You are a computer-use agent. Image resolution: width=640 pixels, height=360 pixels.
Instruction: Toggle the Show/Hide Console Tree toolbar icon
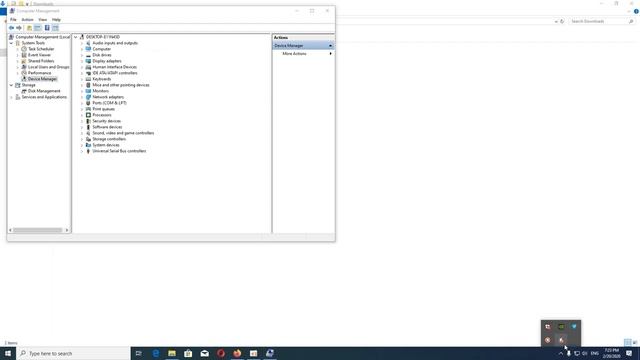(x=38, y=28)
